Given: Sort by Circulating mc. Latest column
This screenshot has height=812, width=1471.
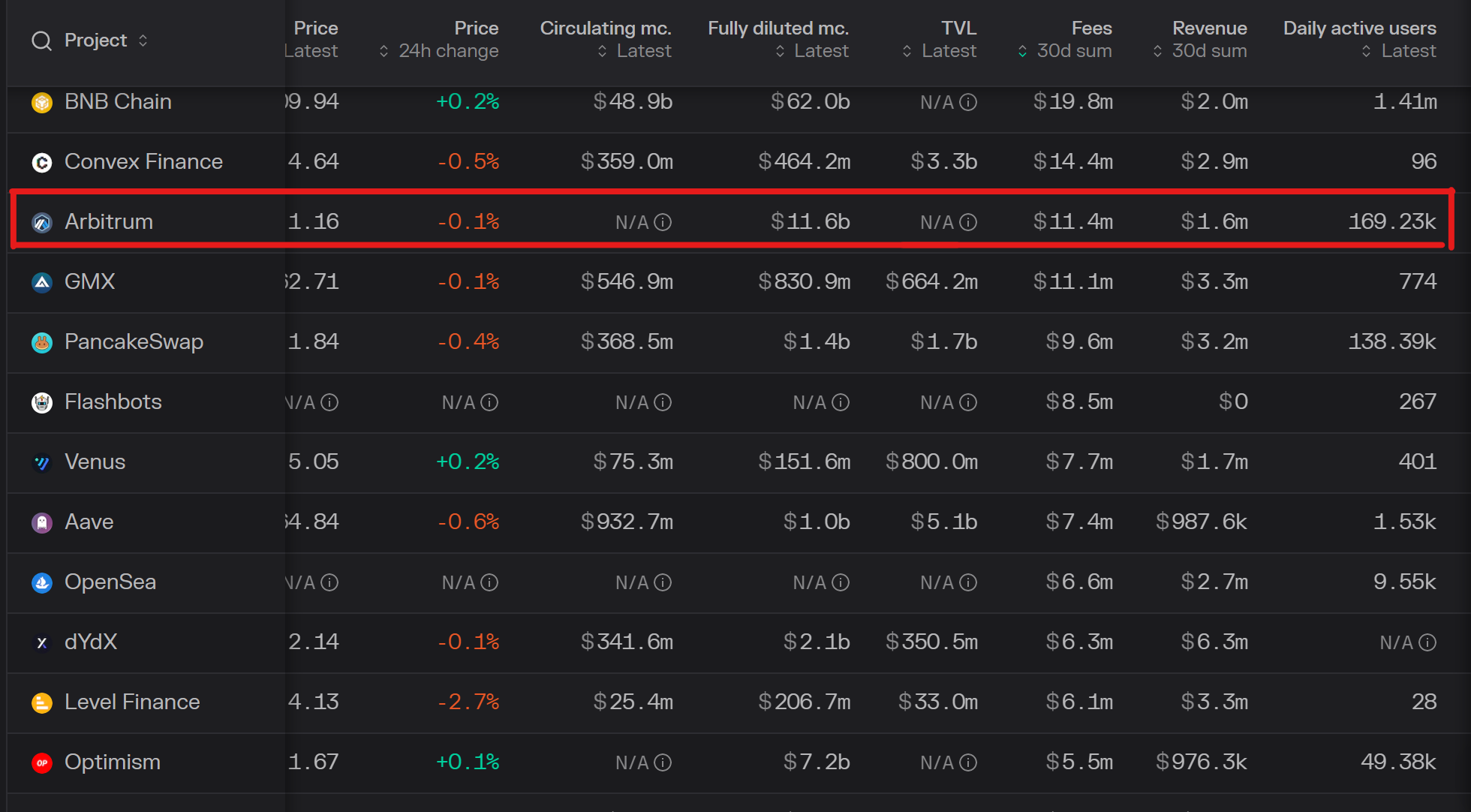Looking at the screenshot, I should 602,51.
